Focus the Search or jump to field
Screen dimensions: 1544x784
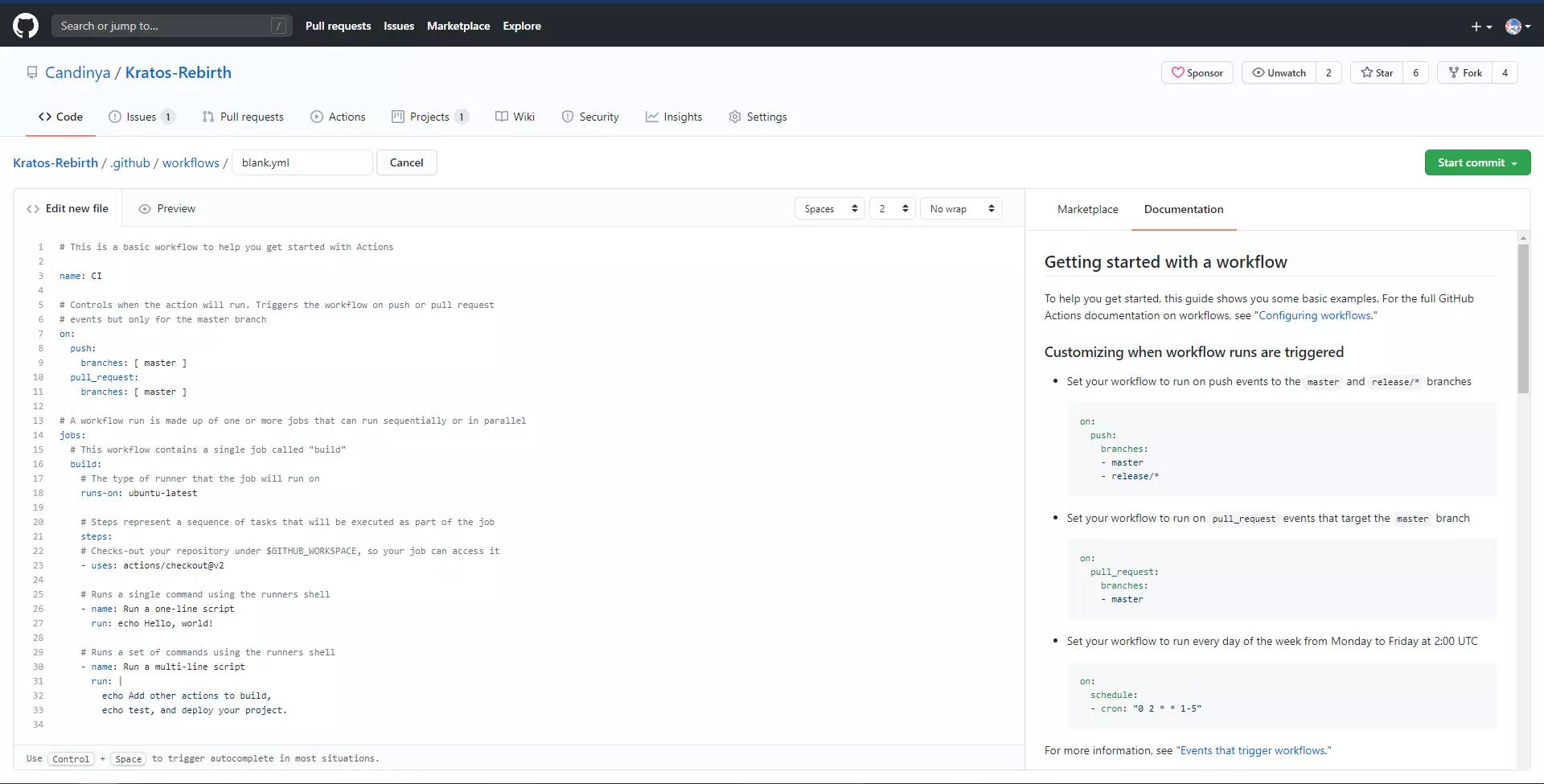pos(171,26)
